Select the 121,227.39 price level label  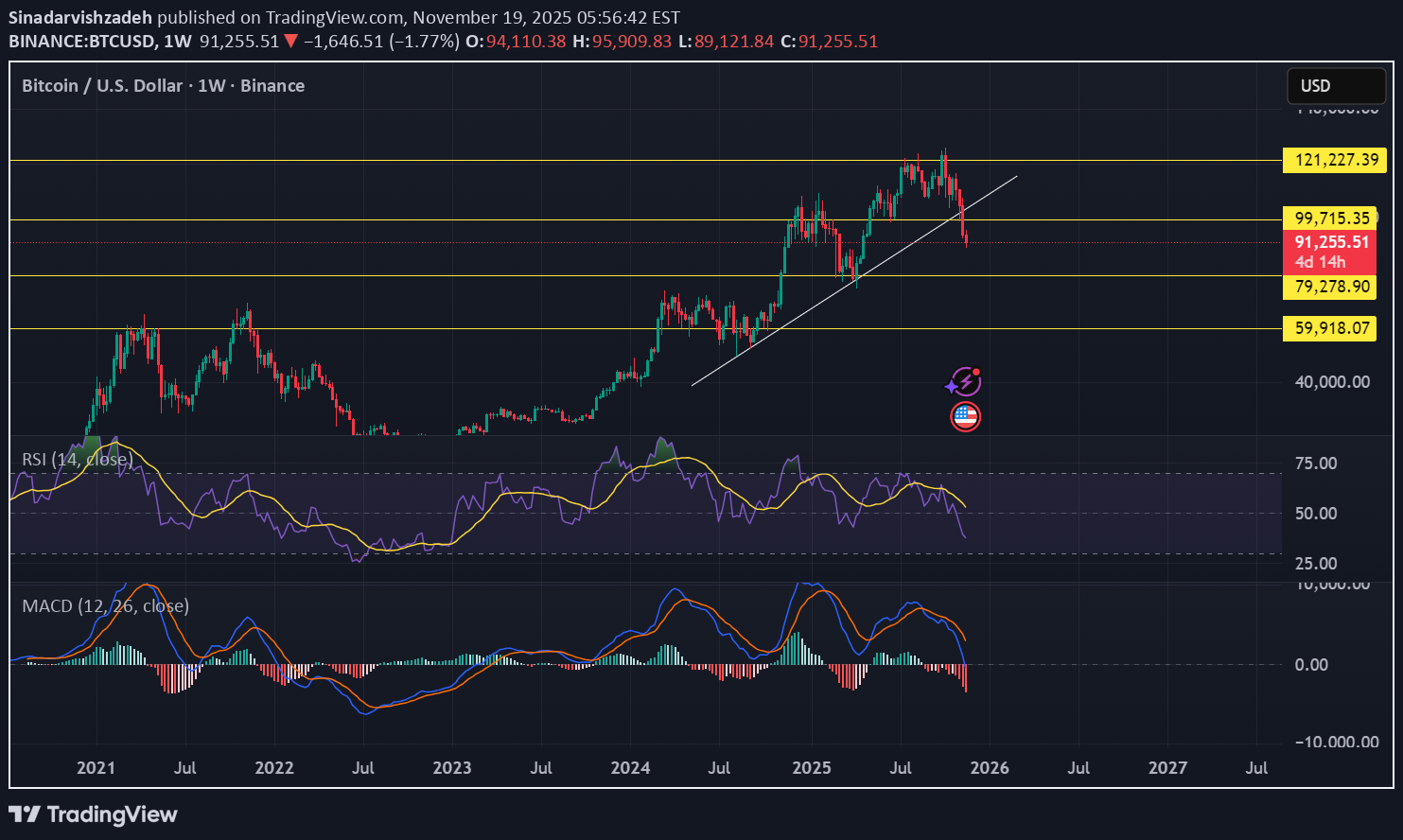pos(1335,160)
